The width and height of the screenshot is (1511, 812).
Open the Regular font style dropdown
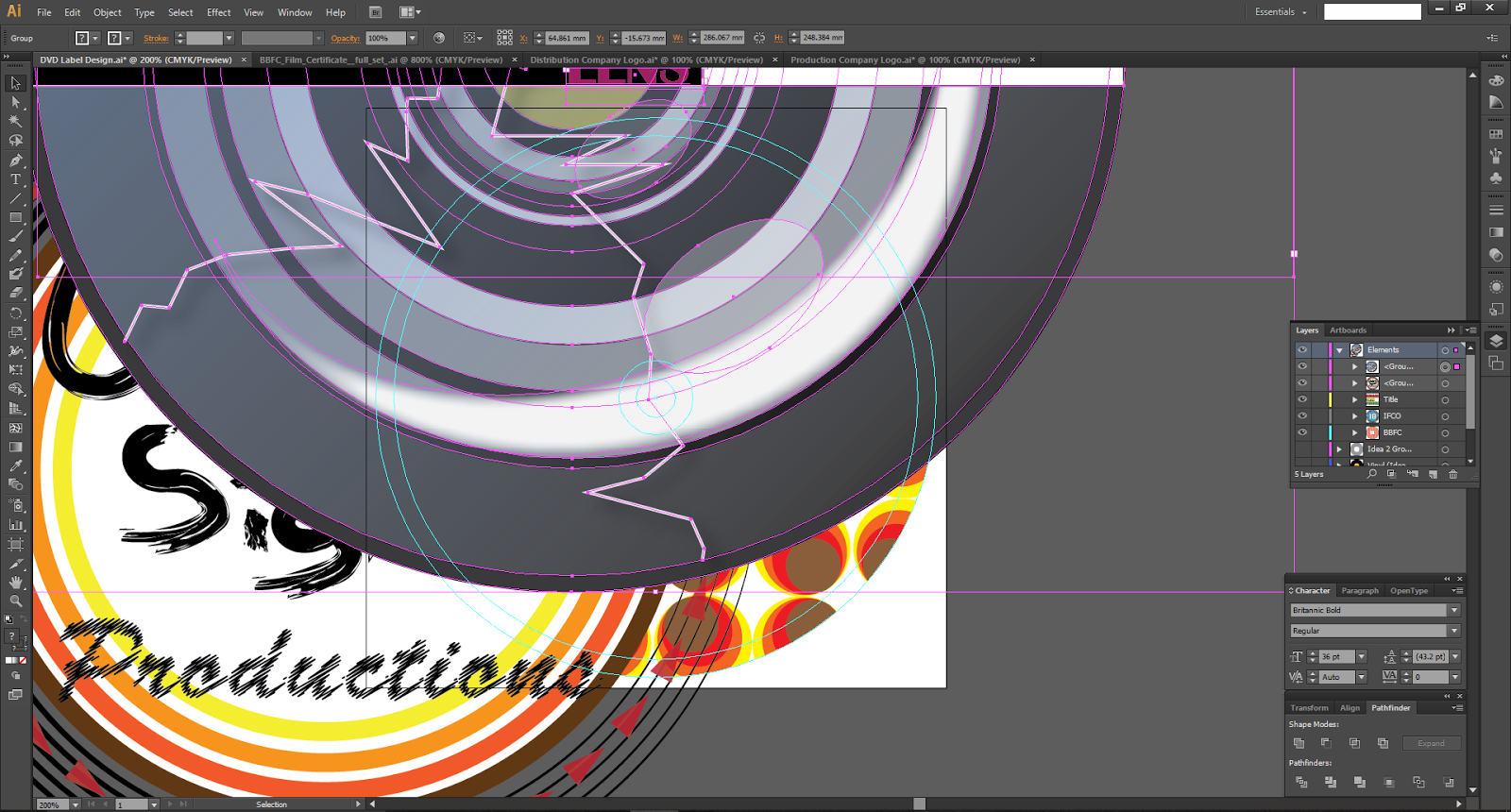(1454, 631)
